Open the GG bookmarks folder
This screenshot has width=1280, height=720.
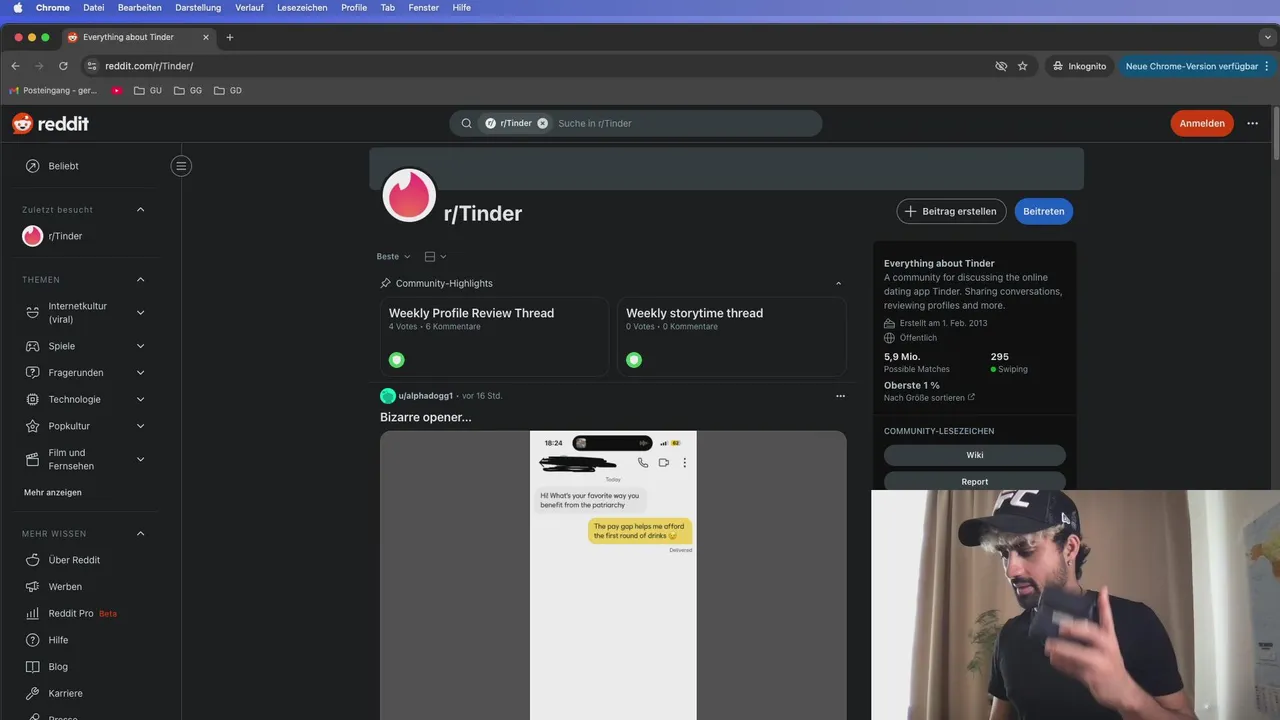tap(188, 90)
